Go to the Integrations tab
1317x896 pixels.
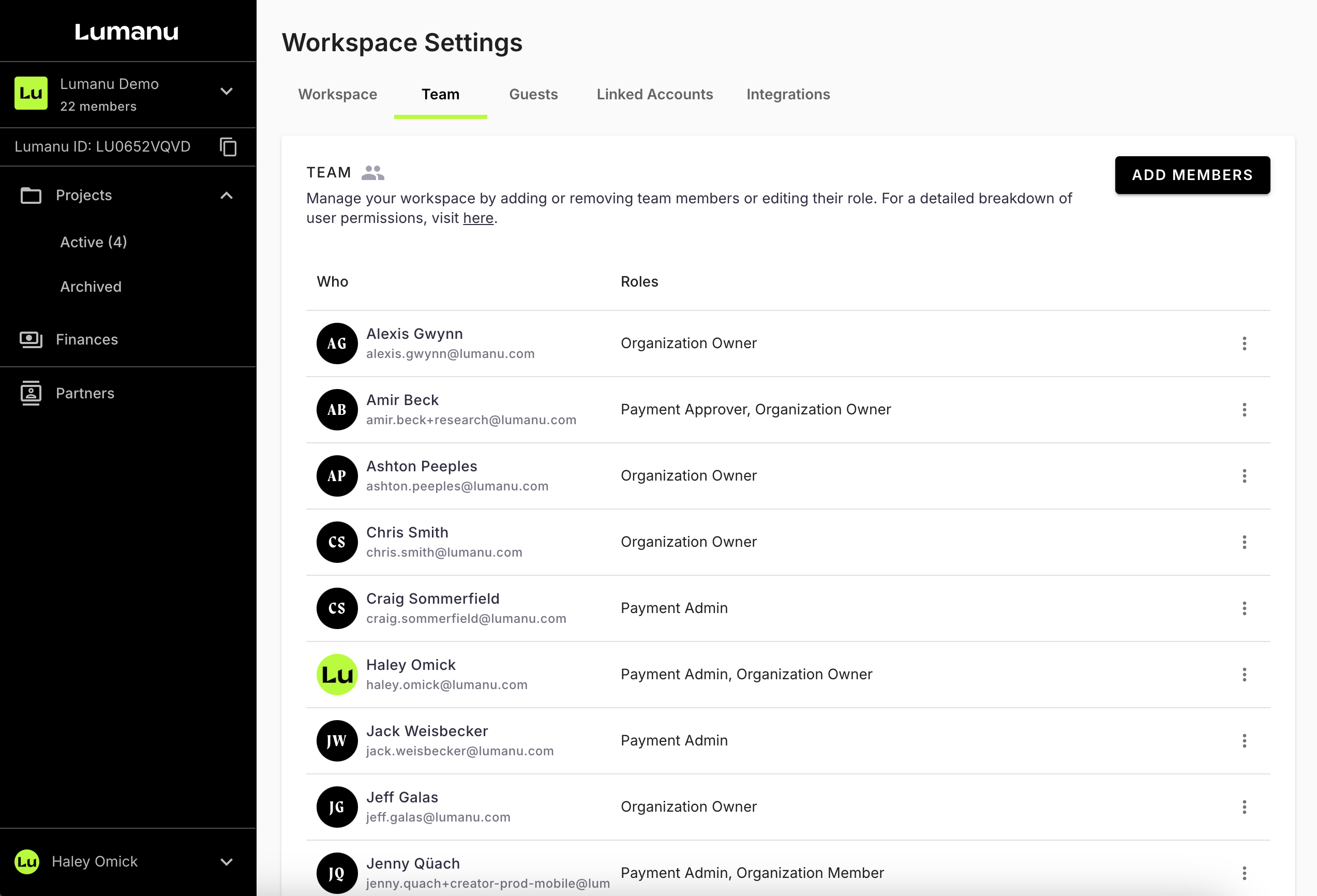point(788,95)
